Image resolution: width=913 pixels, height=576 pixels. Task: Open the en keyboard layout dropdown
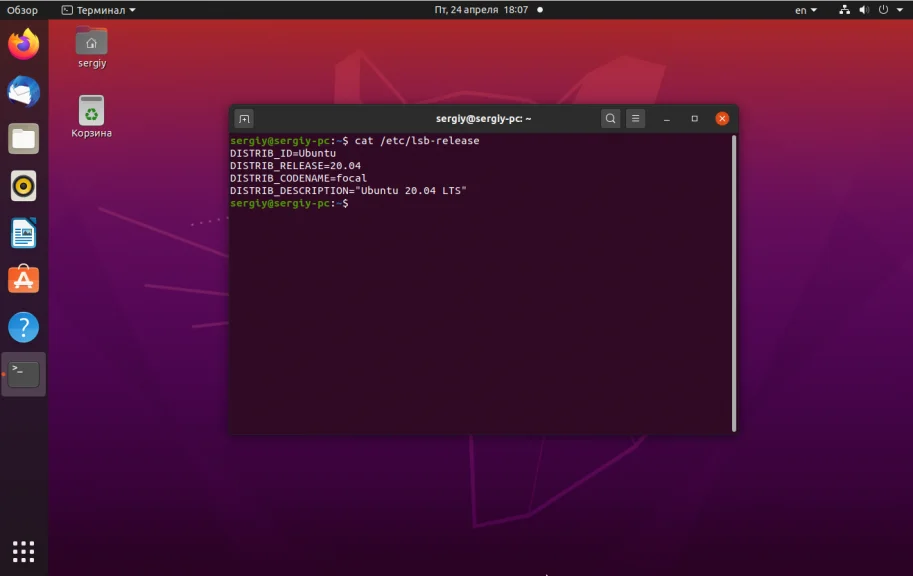coord(805,10)
